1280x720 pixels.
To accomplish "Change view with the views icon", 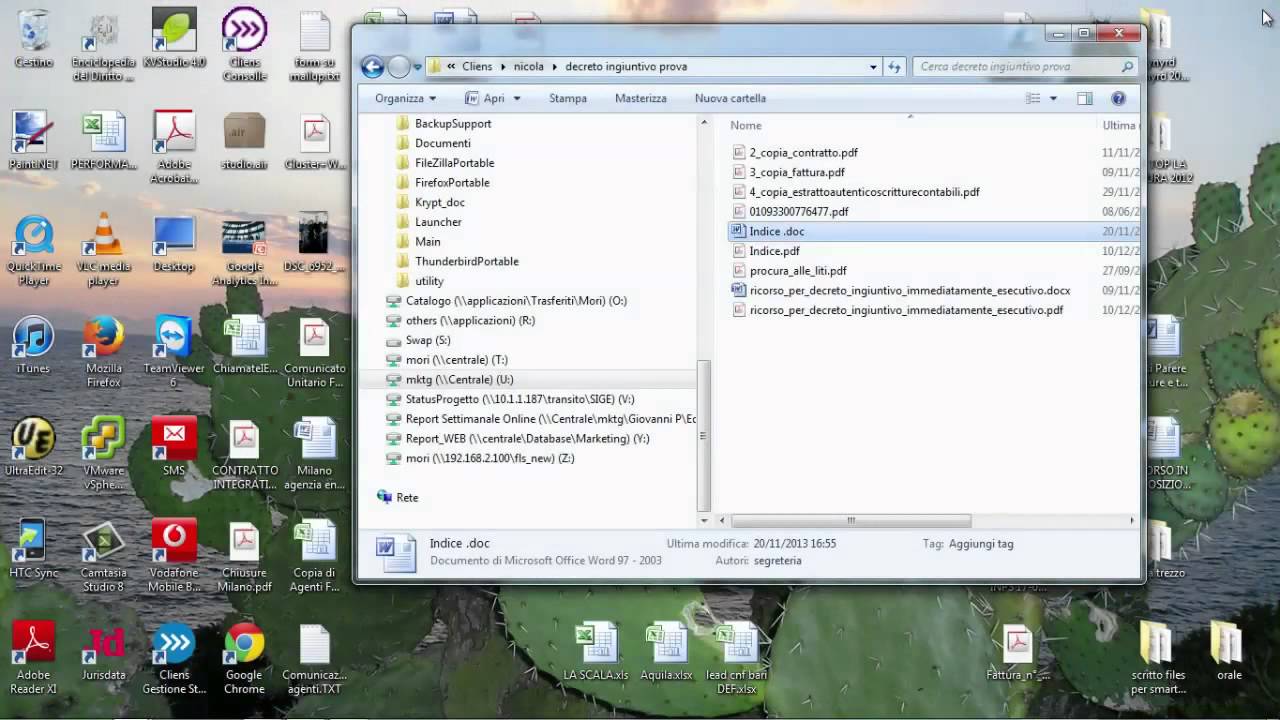I will (1034, 98).
